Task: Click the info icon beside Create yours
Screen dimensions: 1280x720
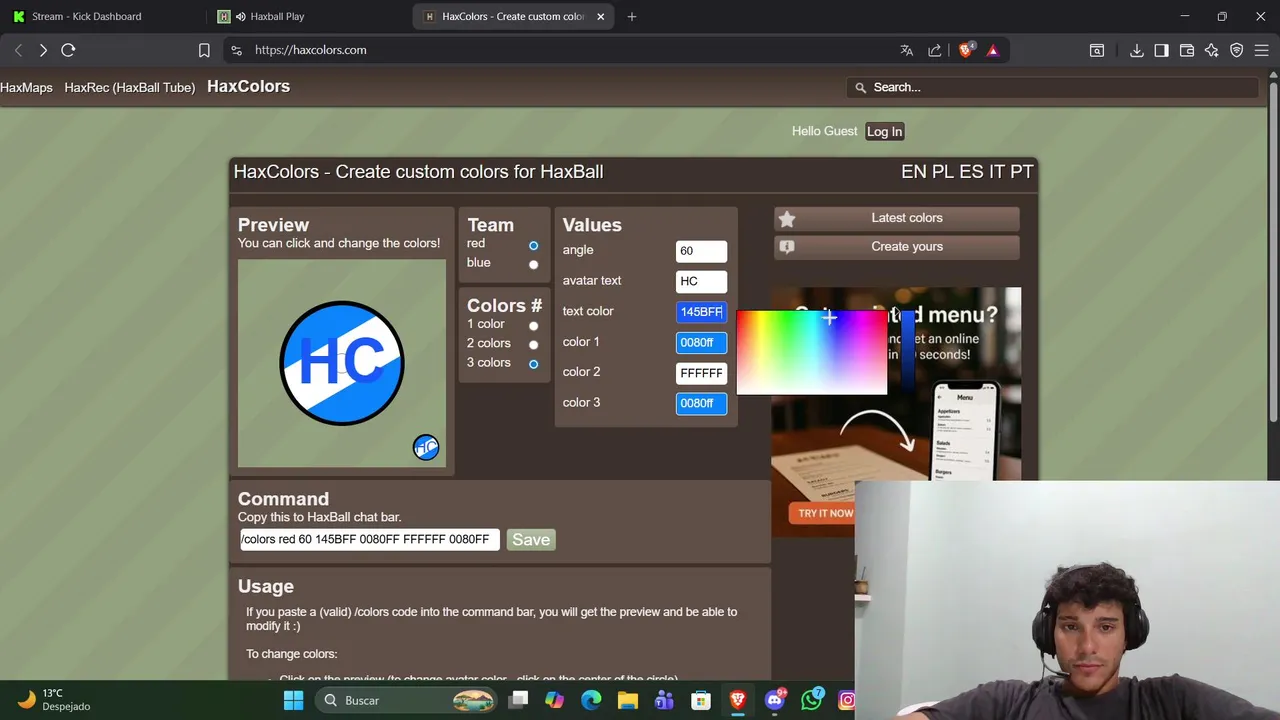Action: [x=787, y=247]
